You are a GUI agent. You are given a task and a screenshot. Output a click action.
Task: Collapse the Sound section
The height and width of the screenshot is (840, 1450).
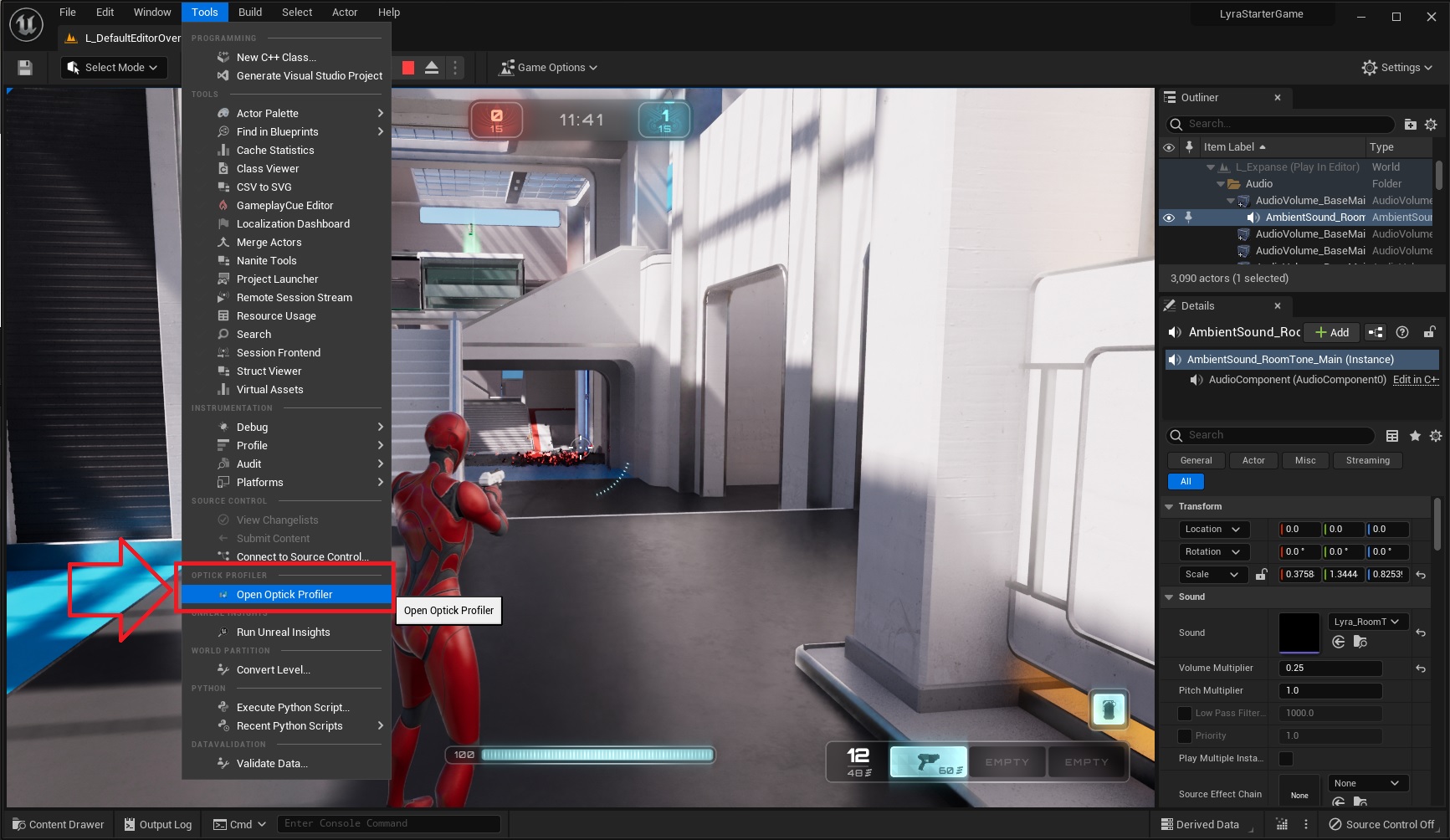pyautogui.click(x=1169, y=597)
